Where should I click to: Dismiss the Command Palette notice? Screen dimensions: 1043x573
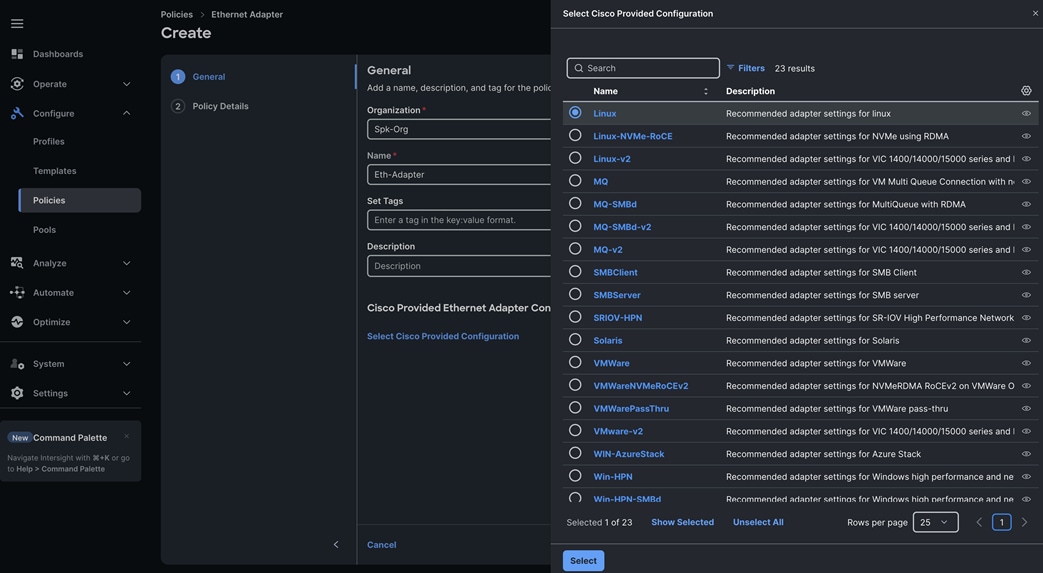126,437
